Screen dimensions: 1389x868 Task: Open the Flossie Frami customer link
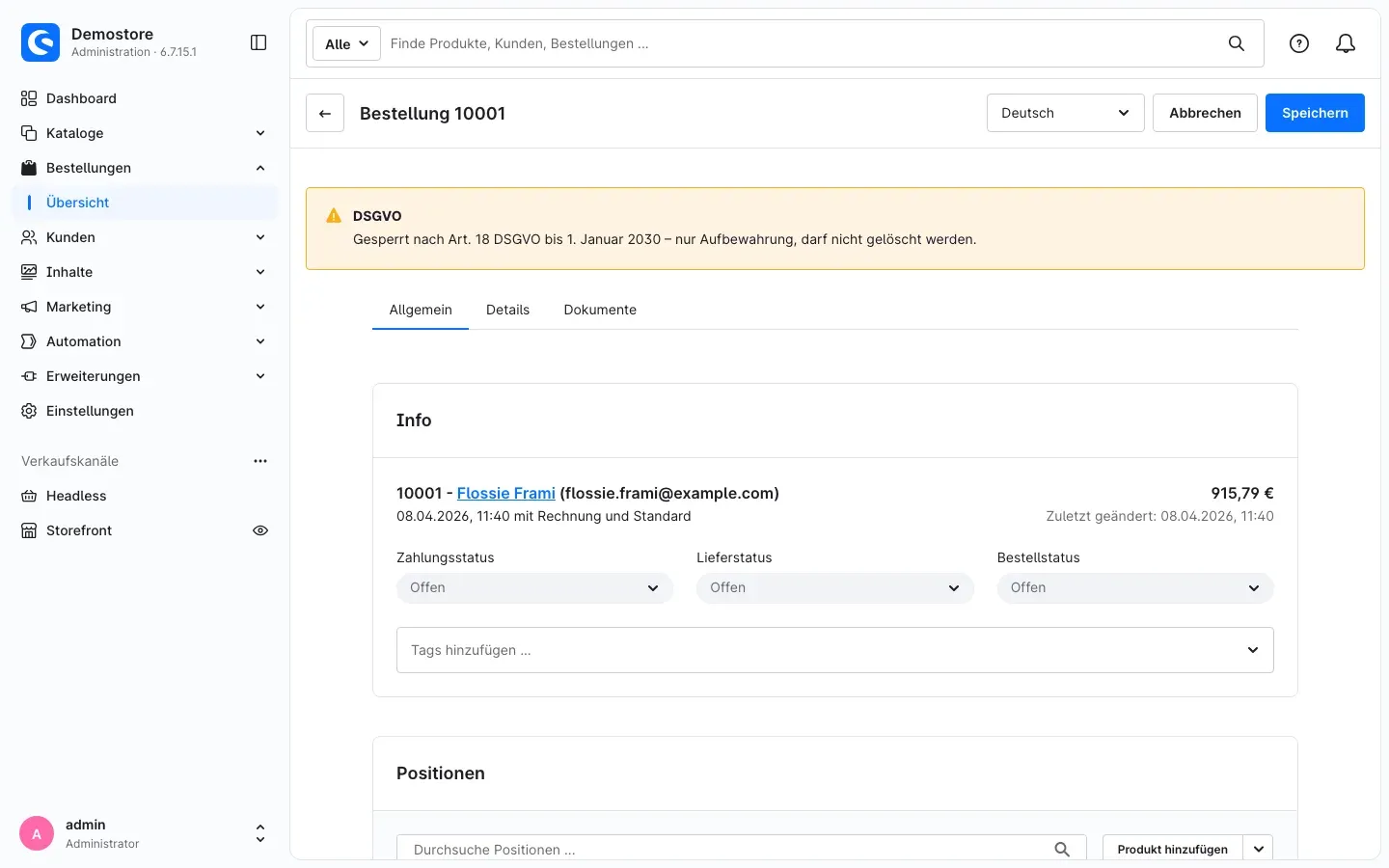[x=506, y=493]
